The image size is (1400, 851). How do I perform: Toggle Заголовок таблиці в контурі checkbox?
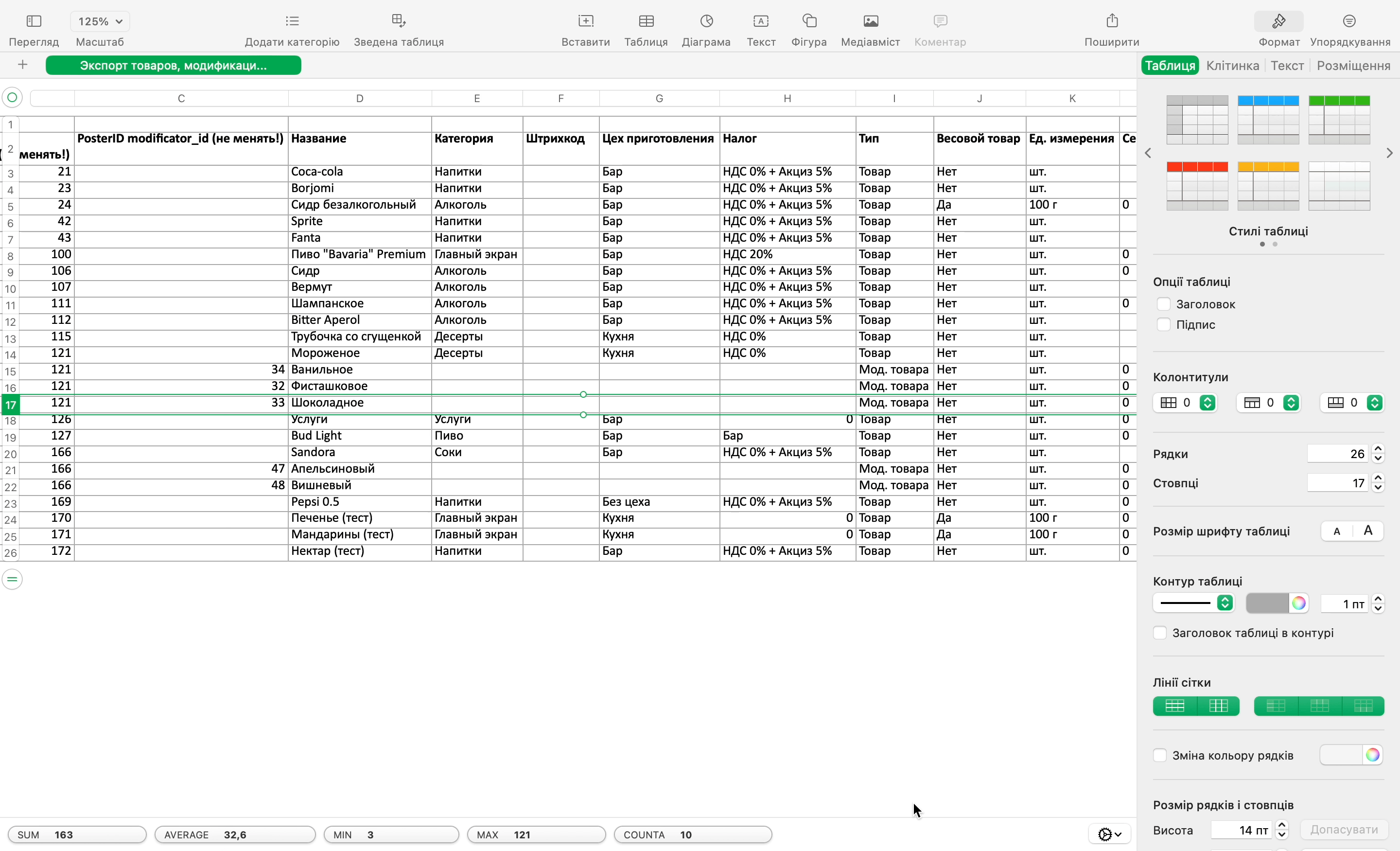coord(1160,633)
